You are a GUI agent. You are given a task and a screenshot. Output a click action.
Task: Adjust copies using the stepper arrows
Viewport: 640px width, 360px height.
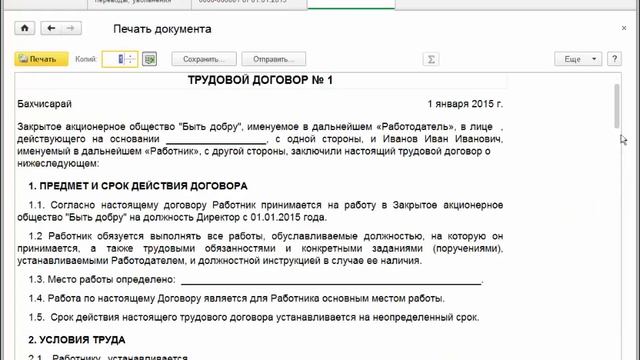click(131, 59)
